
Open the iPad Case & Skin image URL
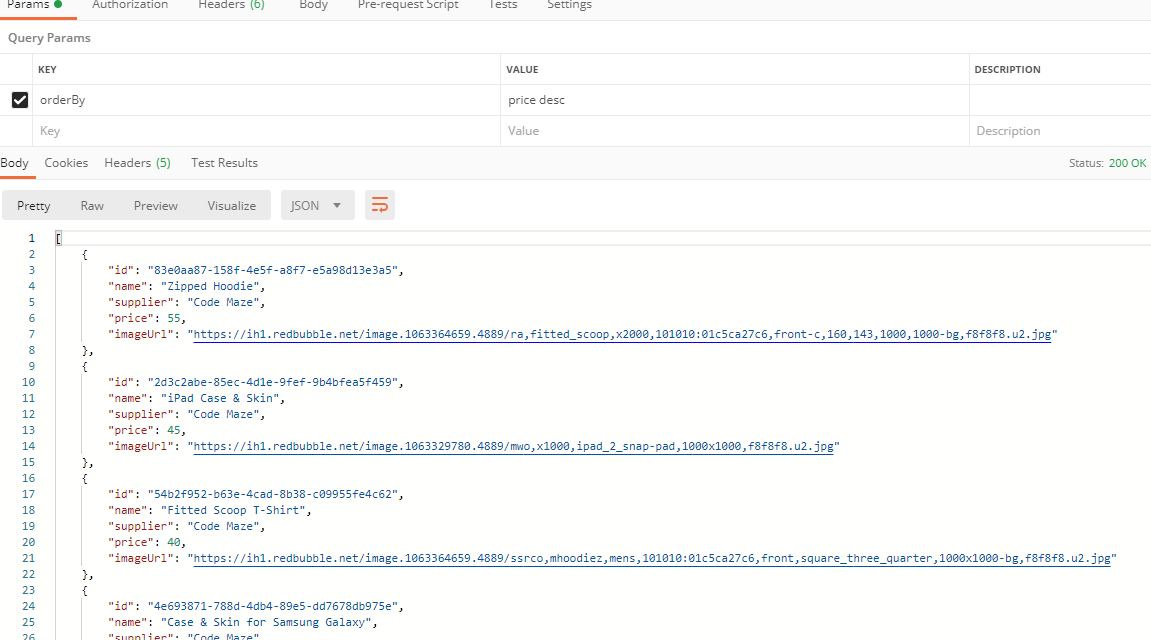513,446
